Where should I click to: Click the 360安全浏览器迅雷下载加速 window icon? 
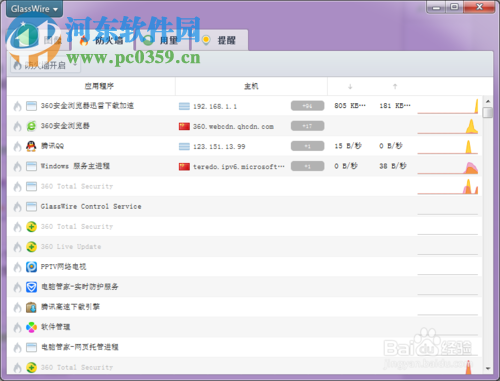coord(31,106)
